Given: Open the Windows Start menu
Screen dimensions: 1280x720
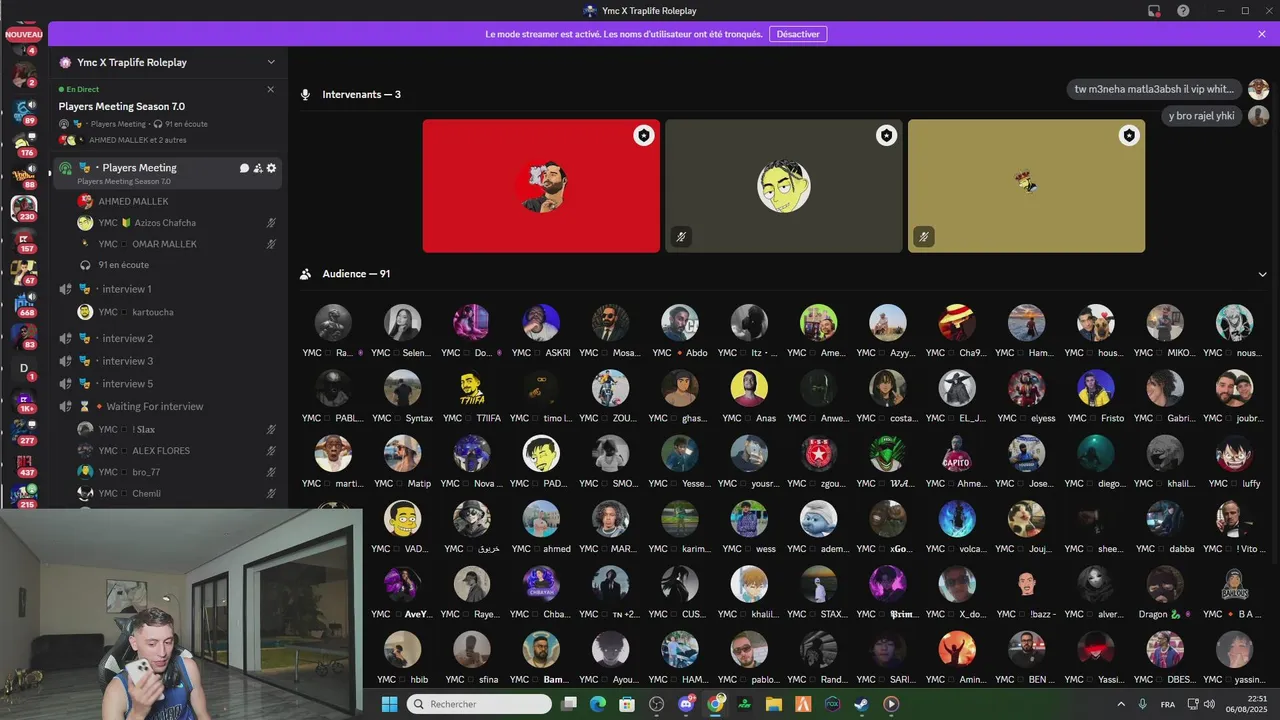Looking at the screenshot, I should [x=389, y=704].
